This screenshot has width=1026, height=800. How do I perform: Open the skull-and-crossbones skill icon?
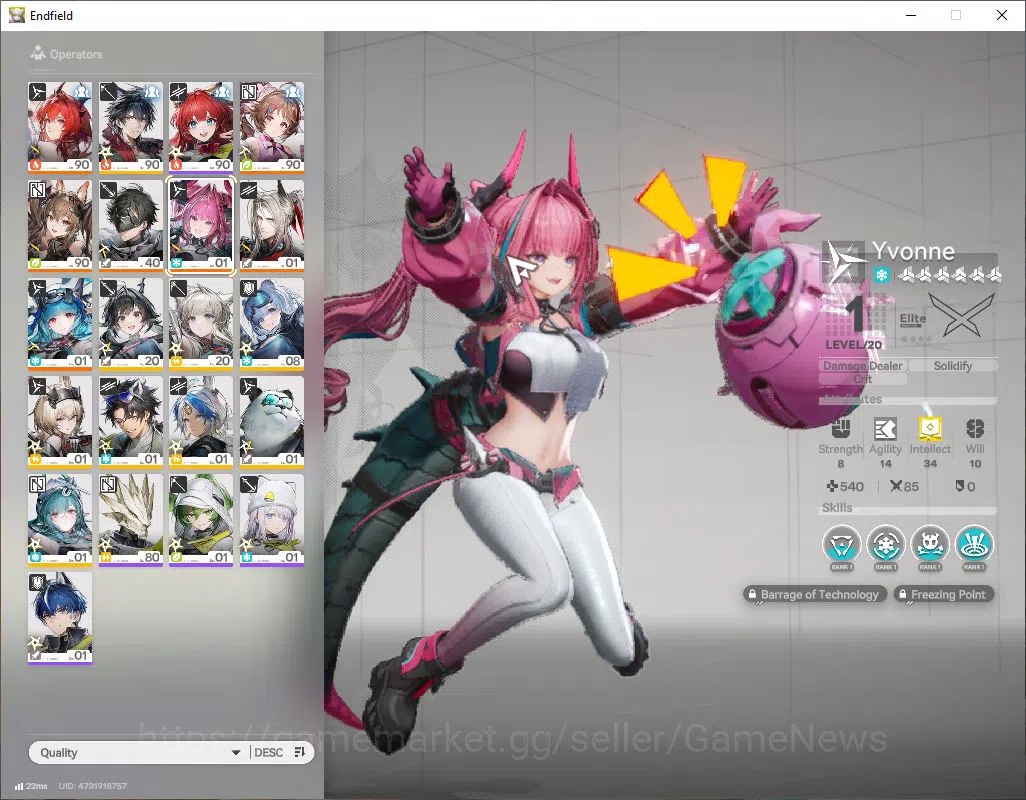point(930,544)
